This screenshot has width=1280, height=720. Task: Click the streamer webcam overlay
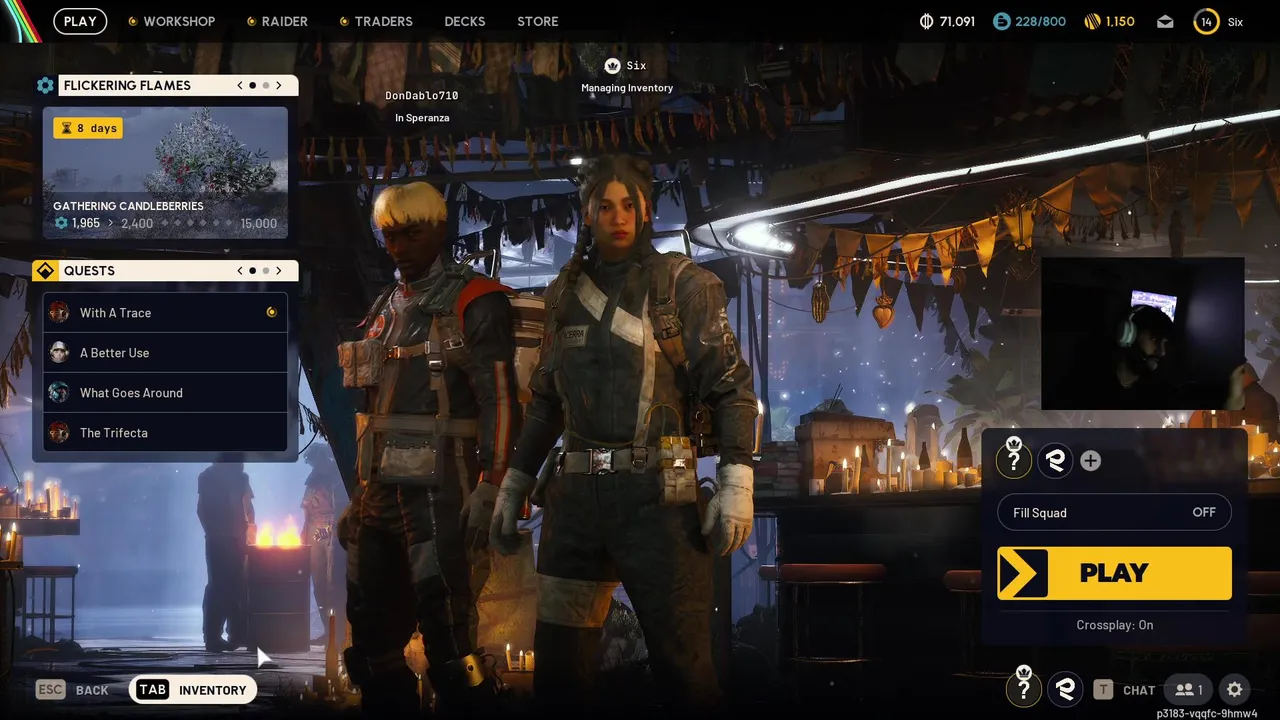click(1142, 334)
